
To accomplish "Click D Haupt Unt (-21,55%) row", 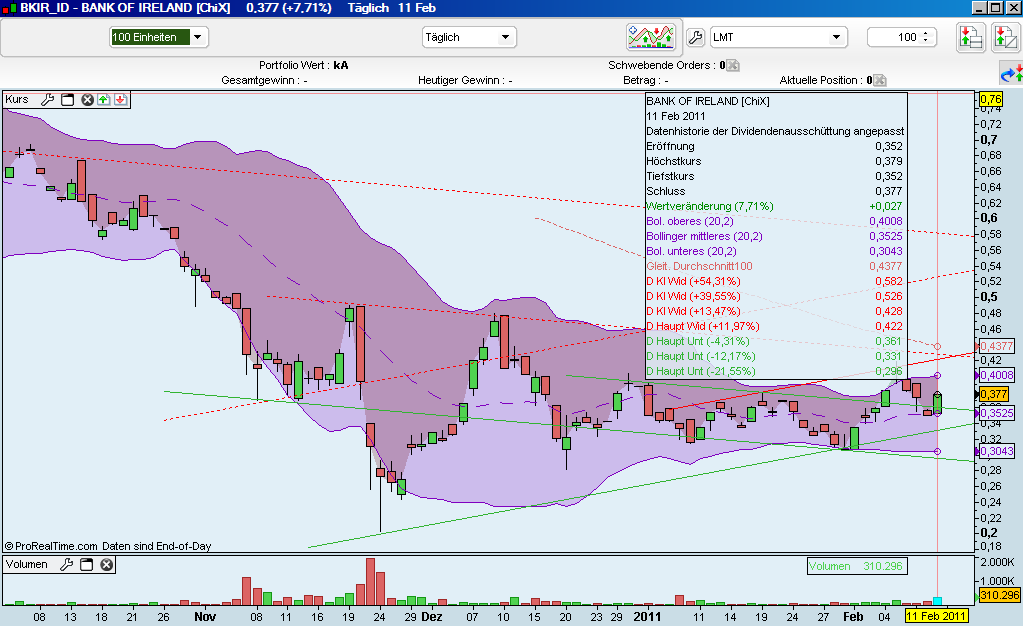I will 774,371.
